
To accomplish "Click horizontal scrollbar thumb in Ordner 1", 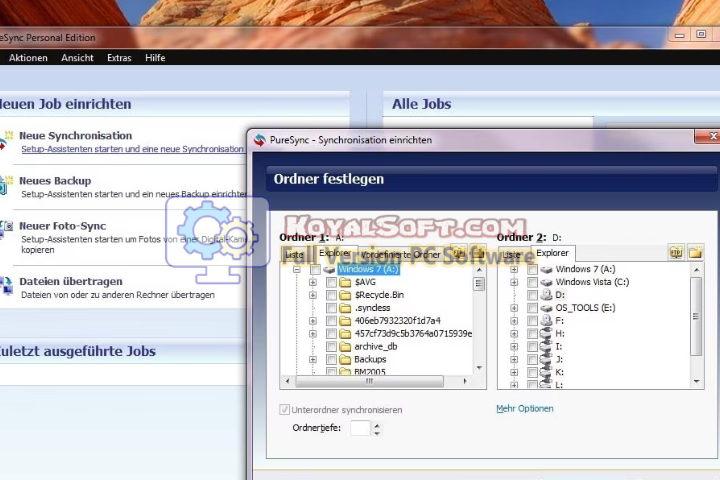I will [x=370, y=381].
